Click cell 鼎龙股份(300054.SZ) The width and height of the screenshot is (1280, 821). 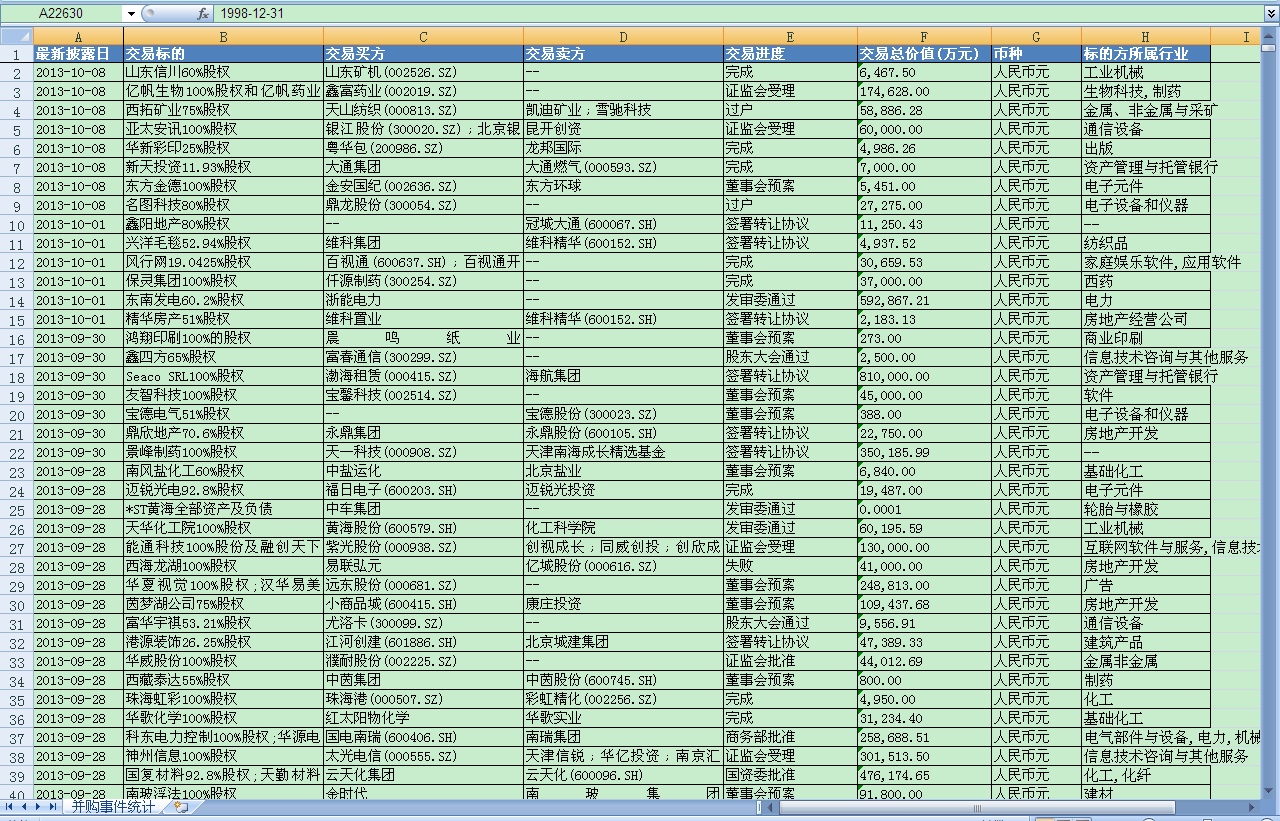pyautogui.click(x=423, y=206)
